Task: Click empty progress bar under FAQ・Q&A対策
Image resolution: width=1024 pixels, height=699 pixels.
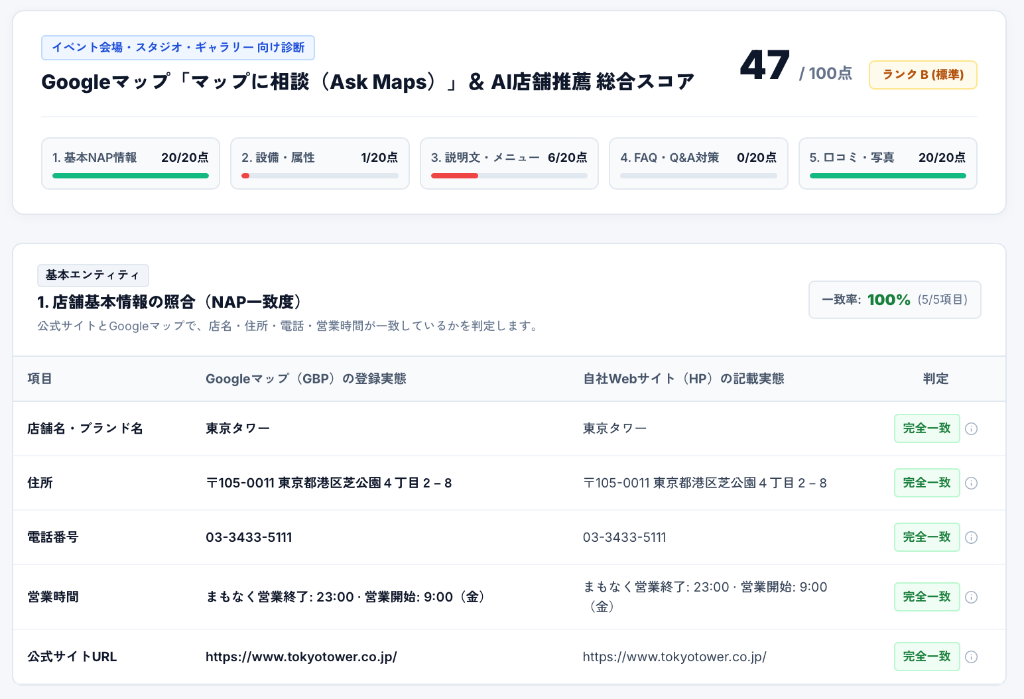Action: tap(699, 176)
